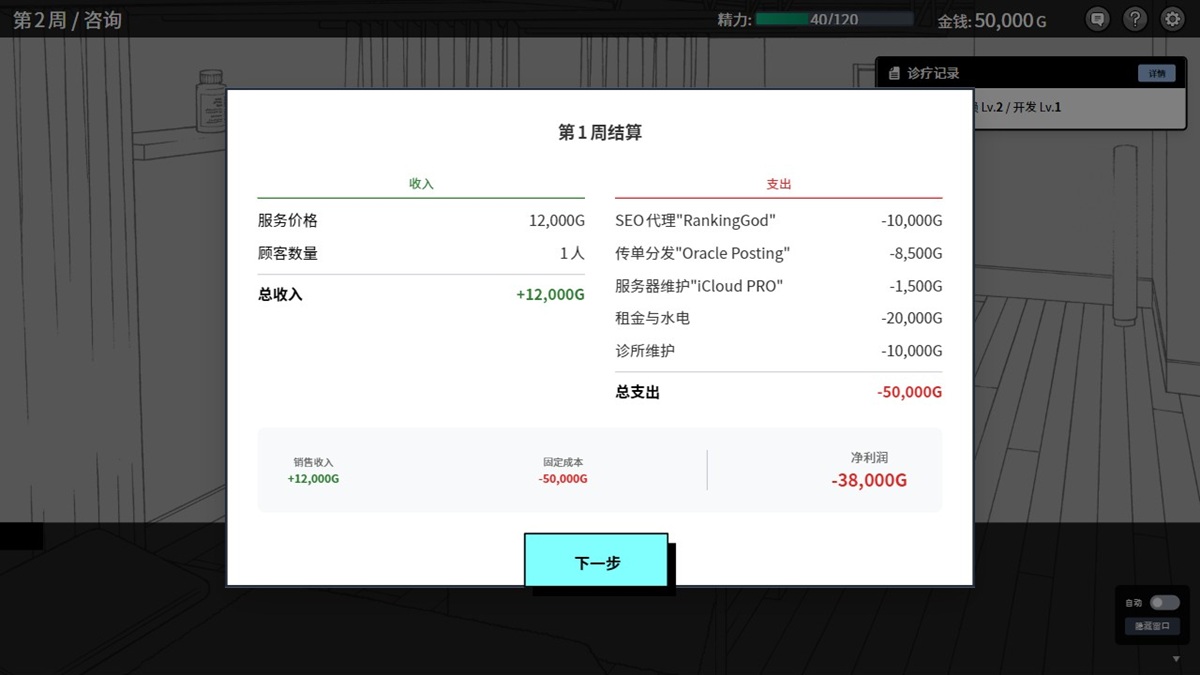Screen dimensions: 1200x675
Task: Click the SEO 代理 RankingGod expense line
Action: click(x=695, y=220)
